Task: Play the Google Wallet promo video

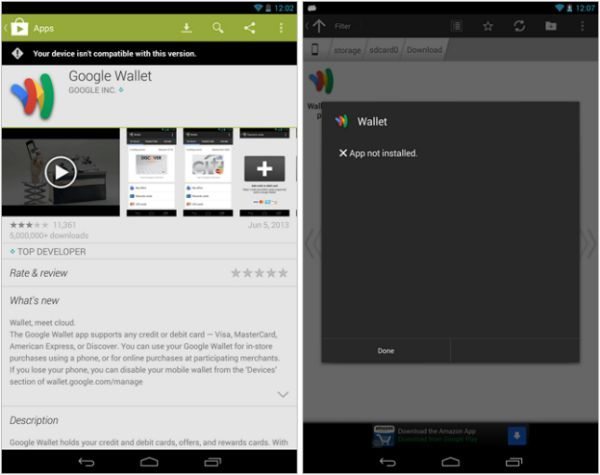Action: [x=60, y=172]
